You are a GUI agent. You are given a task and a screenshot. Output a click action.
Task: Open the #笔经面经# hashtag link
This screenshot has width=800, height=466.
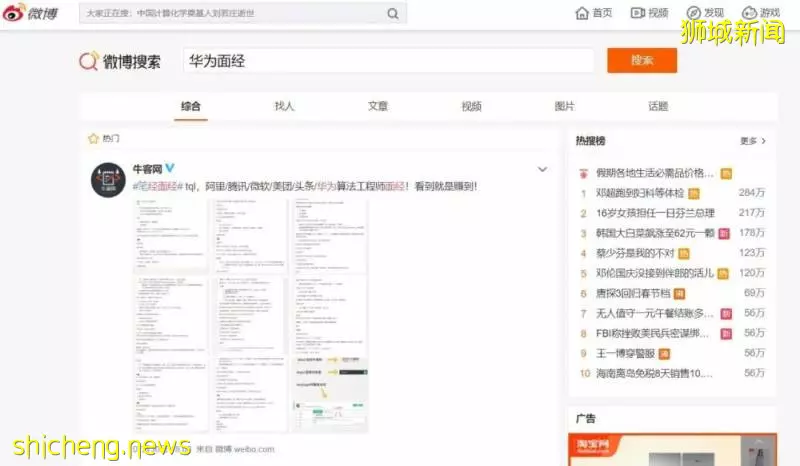[x=158, y=186]
